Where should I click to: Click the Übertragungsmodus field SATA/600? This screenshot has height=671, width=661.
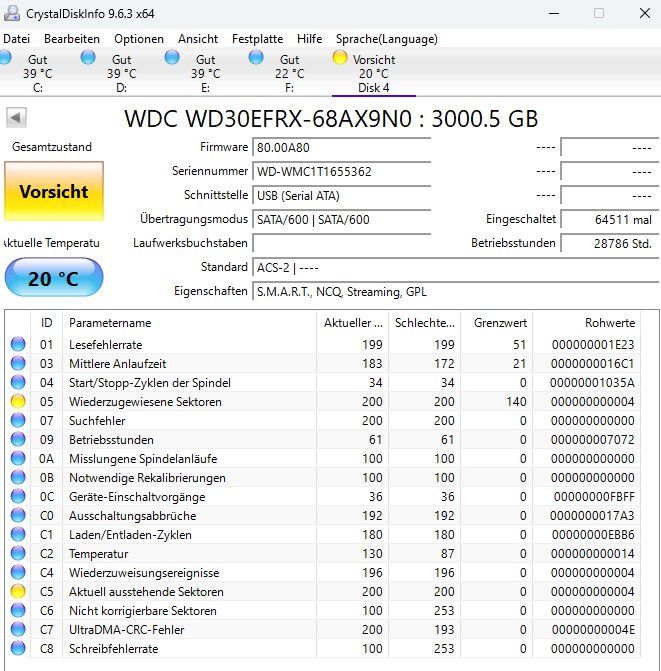coord(341,220)
